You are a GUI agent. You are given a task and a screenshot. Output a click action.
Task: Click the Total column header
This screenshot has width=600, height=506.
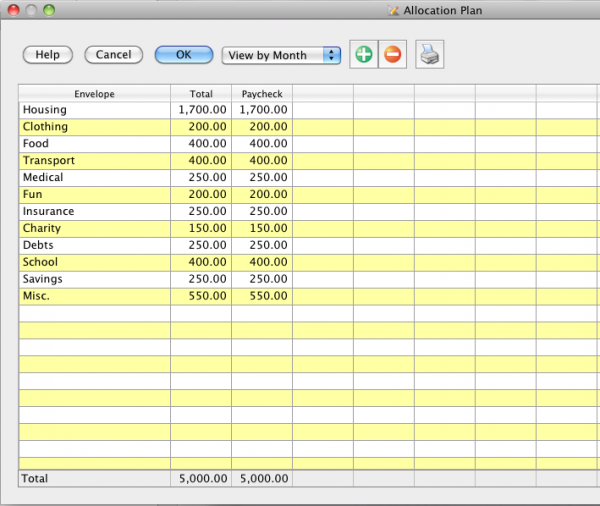coord(201,94)
